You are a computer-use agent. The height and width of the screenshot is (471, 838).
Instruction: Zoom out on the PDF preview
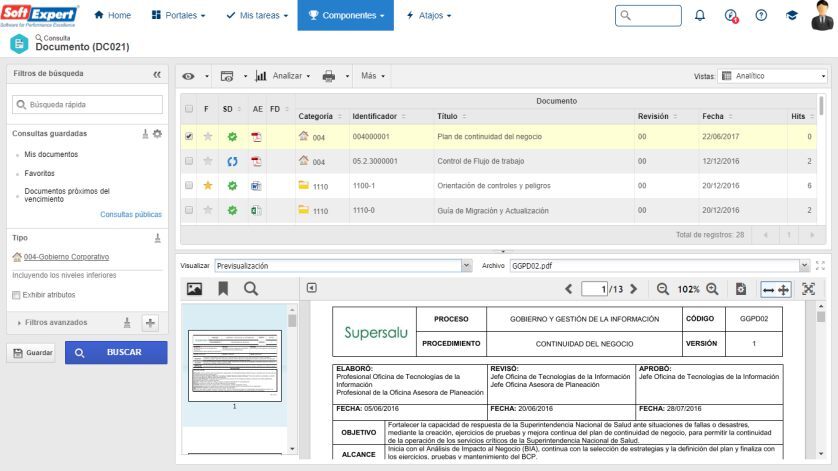click(662, 288)
